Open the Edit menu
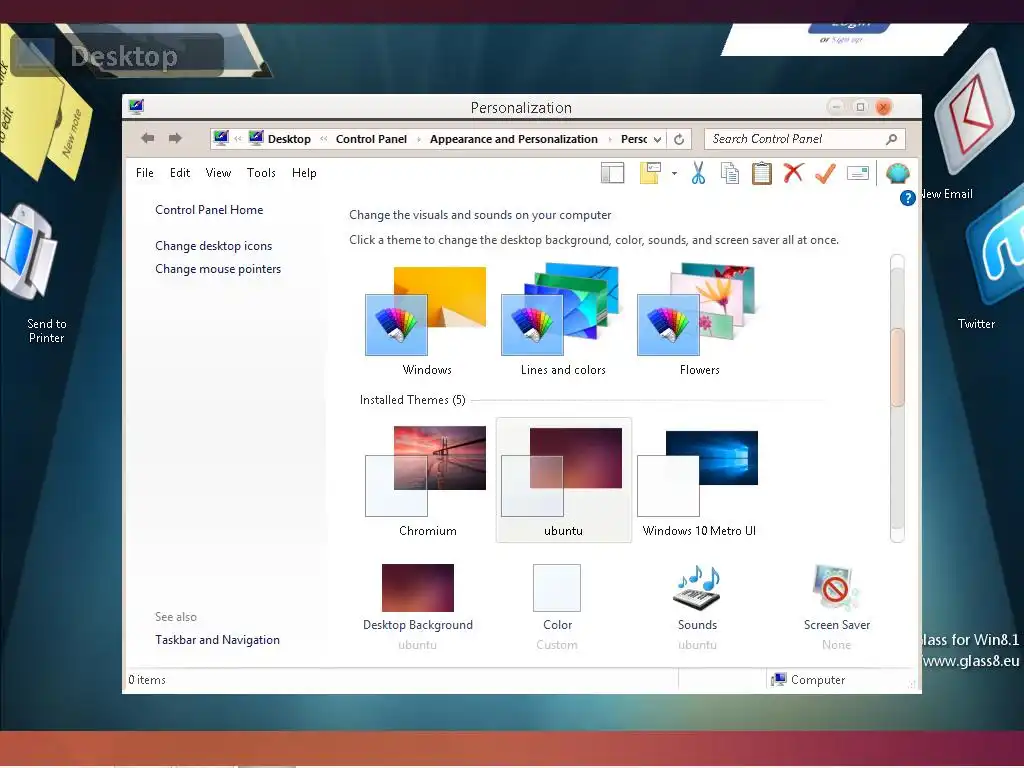 180,173
